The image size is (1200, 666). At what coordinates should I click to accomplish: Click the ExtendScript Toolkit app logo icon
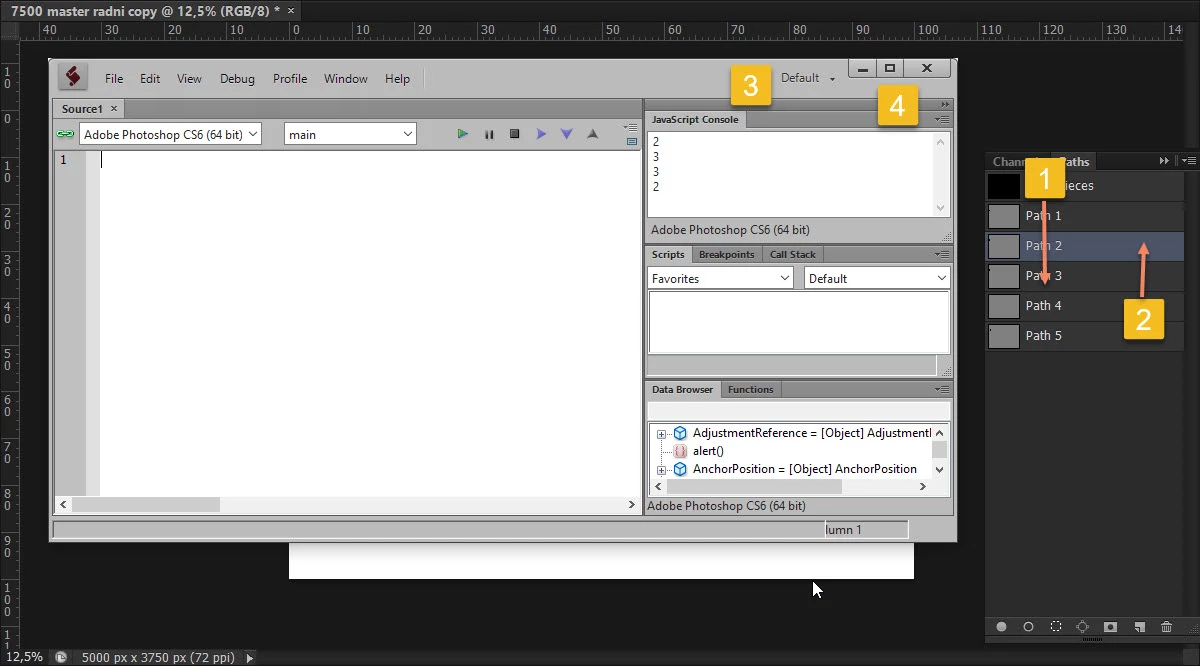pos(72,77)
